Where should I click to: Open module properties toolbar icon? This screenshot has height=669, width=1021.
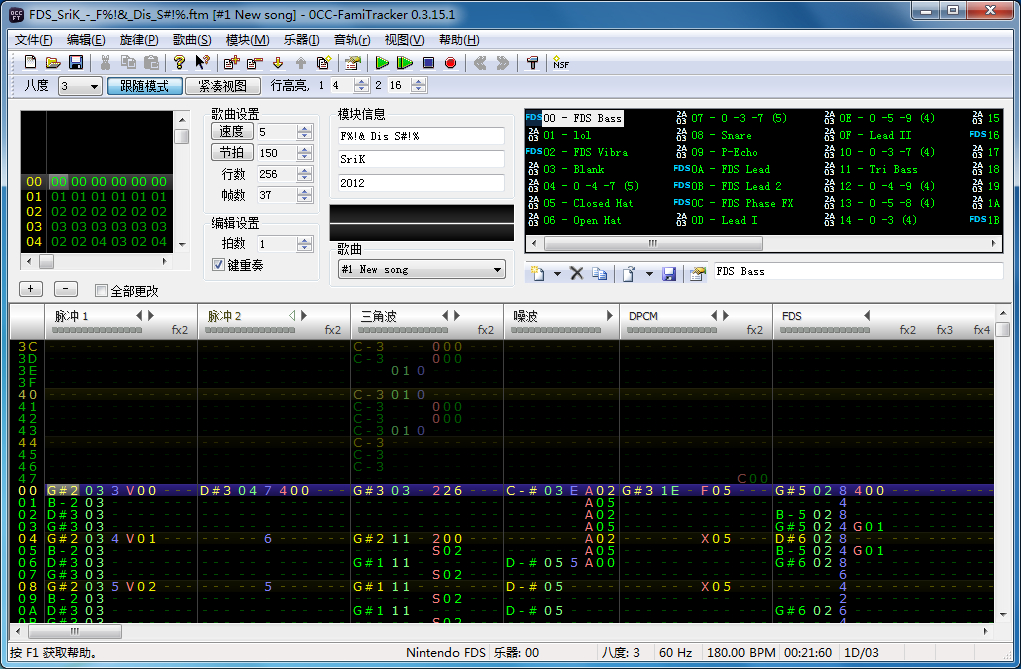tap(353, 63)
